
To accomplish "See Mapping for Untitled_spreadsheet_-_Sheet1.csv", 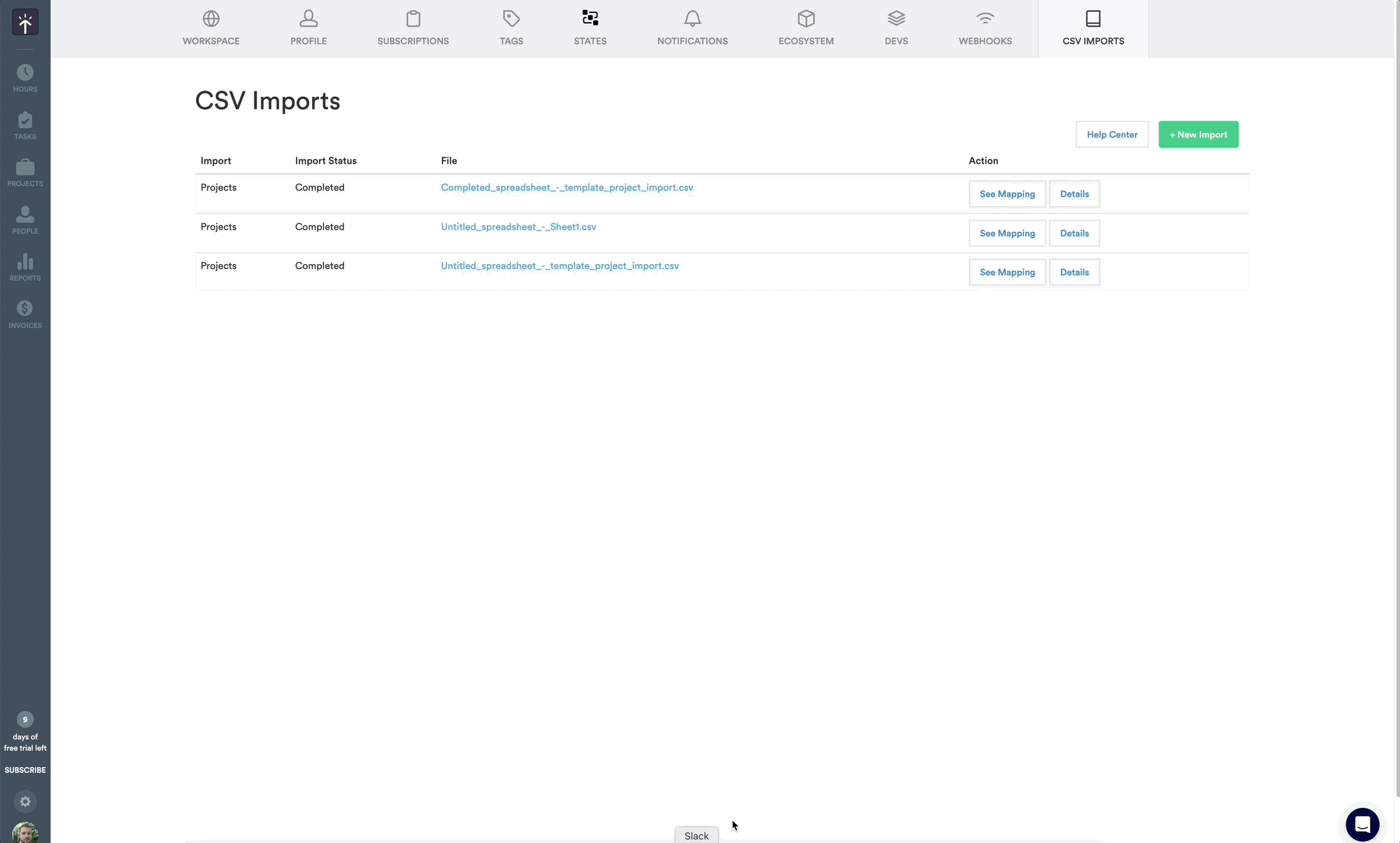I will coord(1006,233).
